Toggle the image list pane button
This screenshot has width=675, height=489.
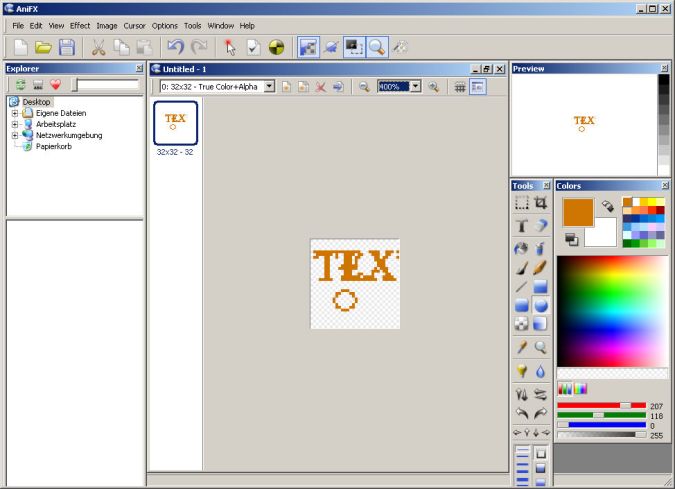coord(477,87)
